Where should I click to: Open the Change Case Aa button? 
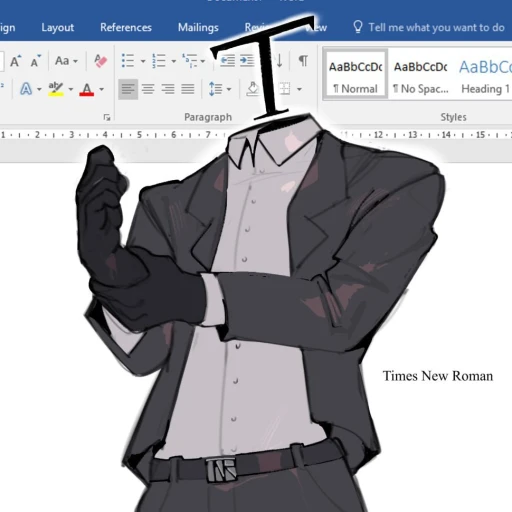(62, 61)
